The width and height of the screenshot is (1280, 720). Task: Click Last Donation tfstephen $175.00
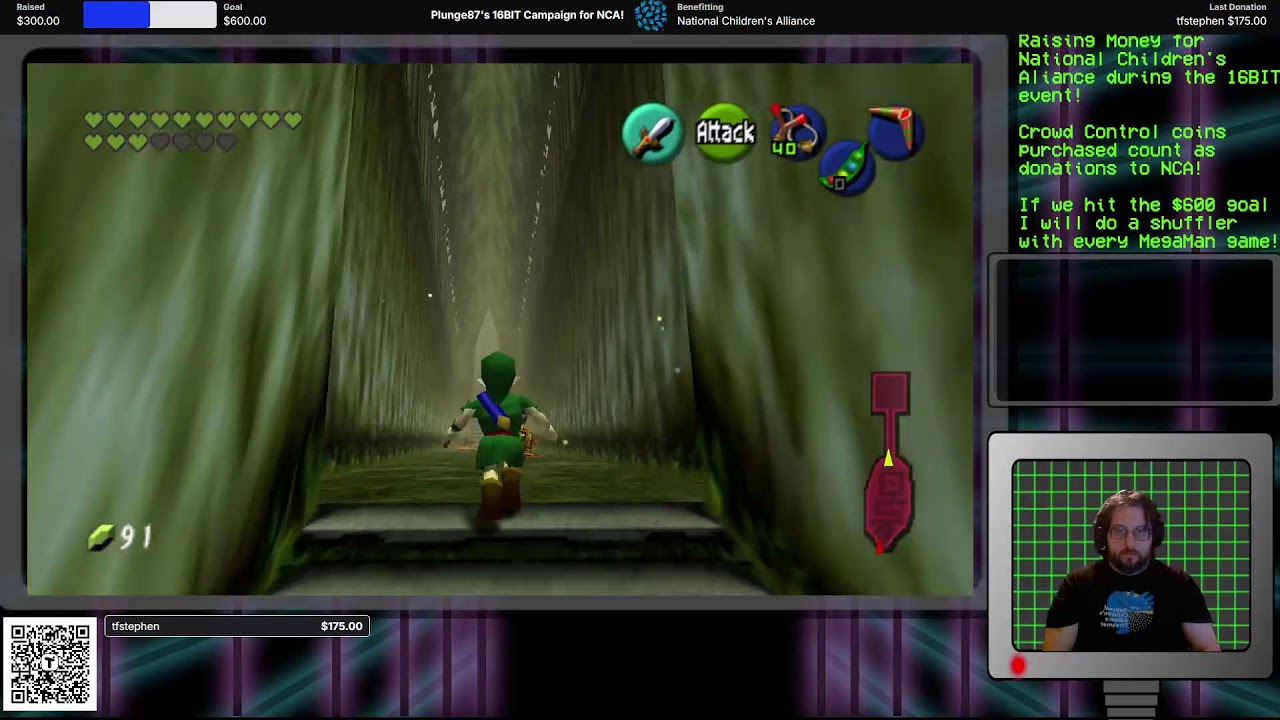tap(1221, 14)
